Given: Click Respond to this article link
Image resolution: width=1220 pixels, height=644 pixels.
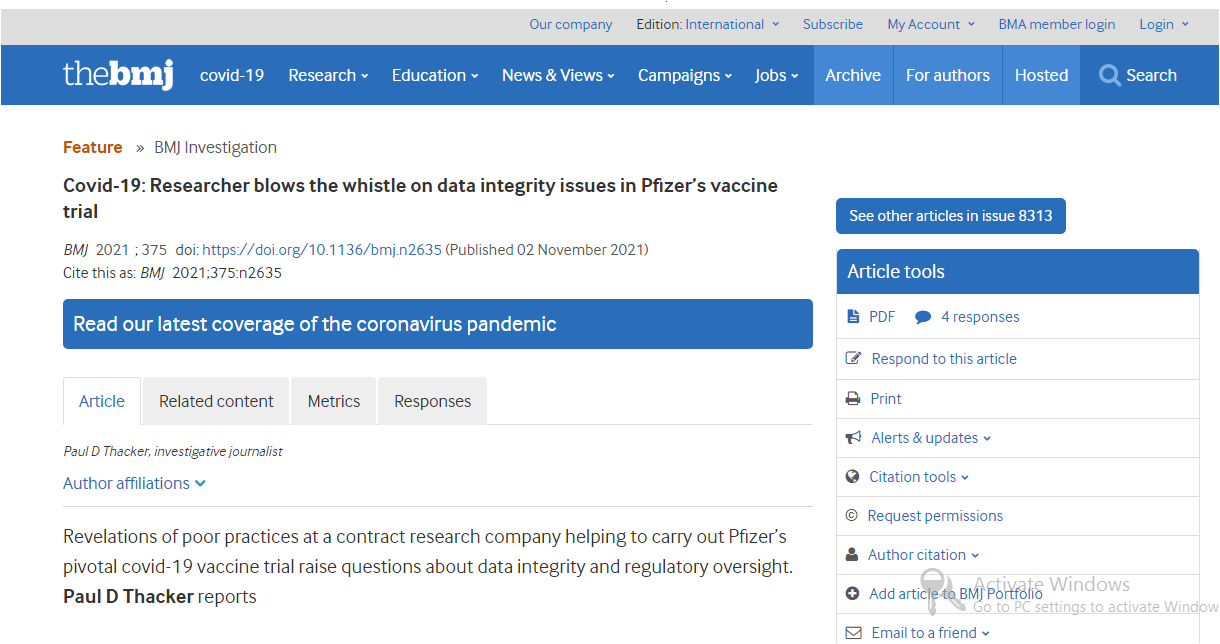Looking at the screenshot, I should 944,358.
